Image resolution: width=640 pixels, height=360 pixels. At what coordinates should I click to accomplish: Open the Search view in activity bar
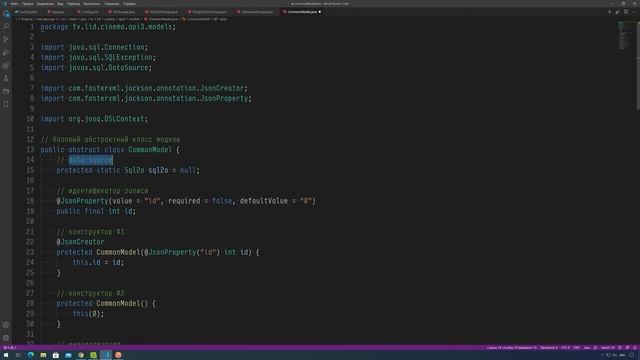pos(6,26)
